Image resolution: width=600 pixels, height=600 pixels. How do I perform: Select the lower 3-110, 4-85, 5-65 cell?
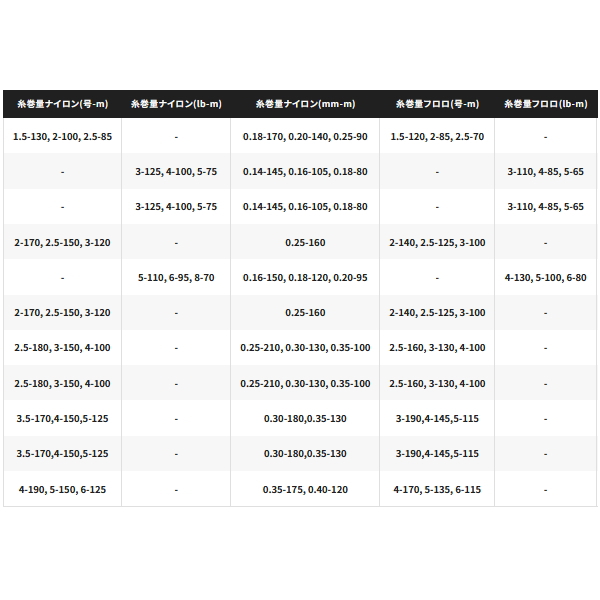pos(545,206)
